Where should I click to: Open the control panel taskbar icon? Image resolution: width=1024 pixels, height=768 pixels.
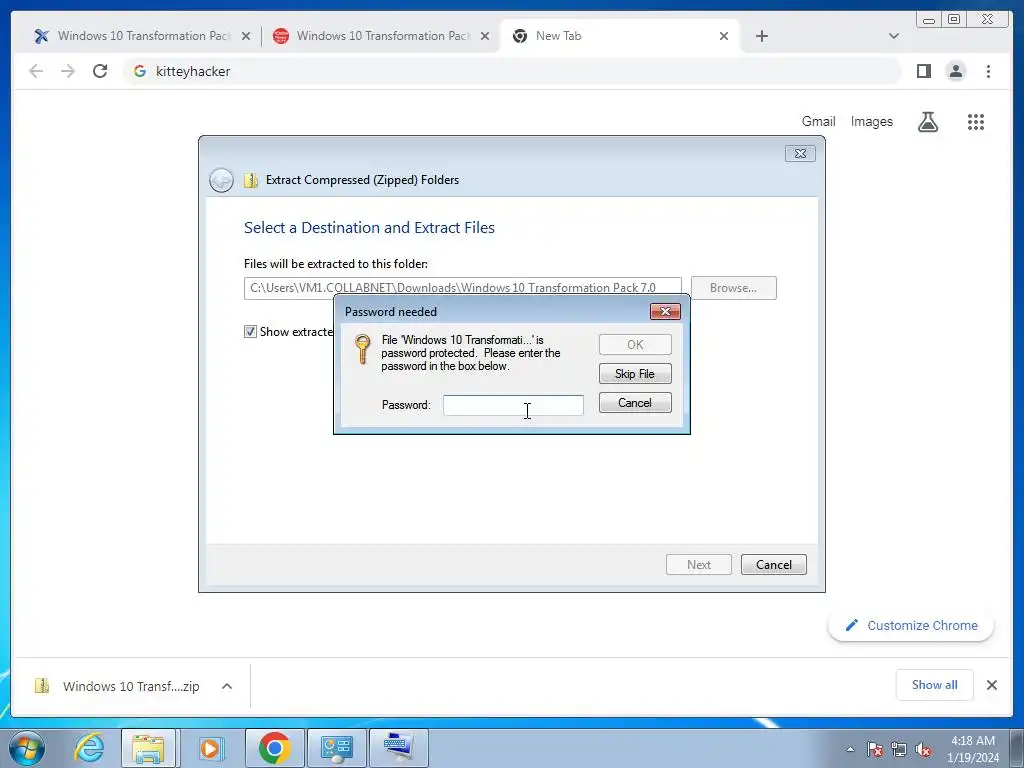pyautogui.click(x=337, y=748)
